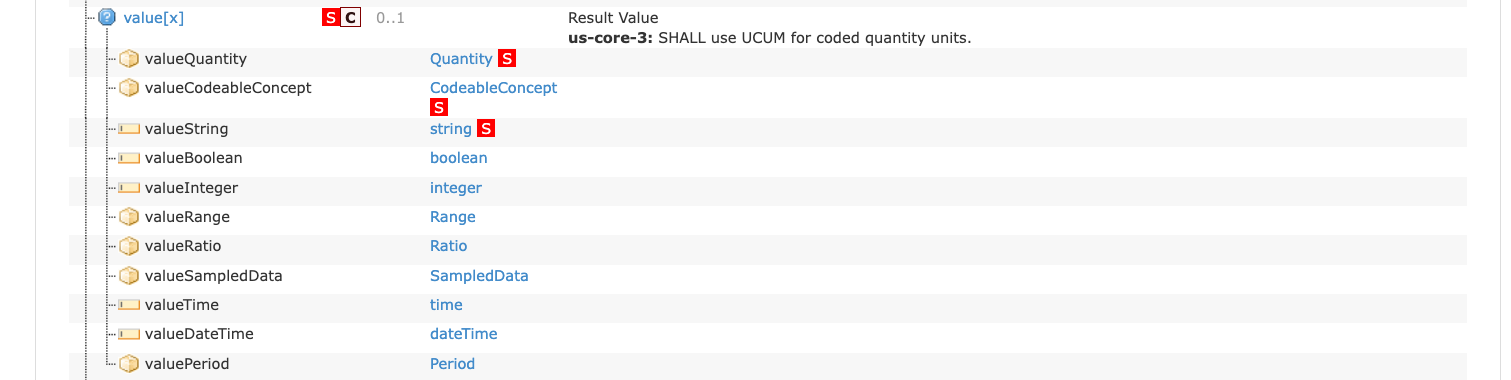
Task: Click the datatype icon next to valueSampledData
Action: pos(129,276)
